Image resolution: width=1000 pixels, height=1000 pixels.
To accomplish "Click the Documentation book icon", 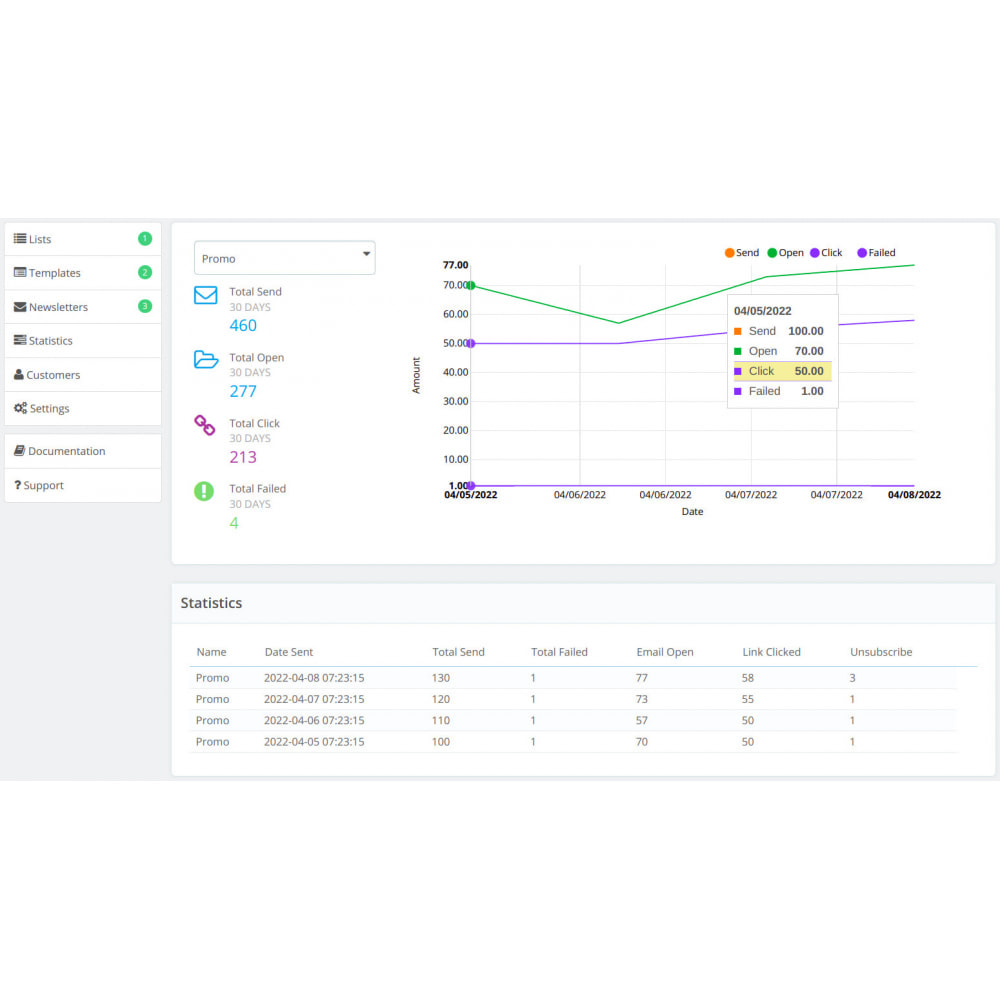I will [x=19, y=451].
